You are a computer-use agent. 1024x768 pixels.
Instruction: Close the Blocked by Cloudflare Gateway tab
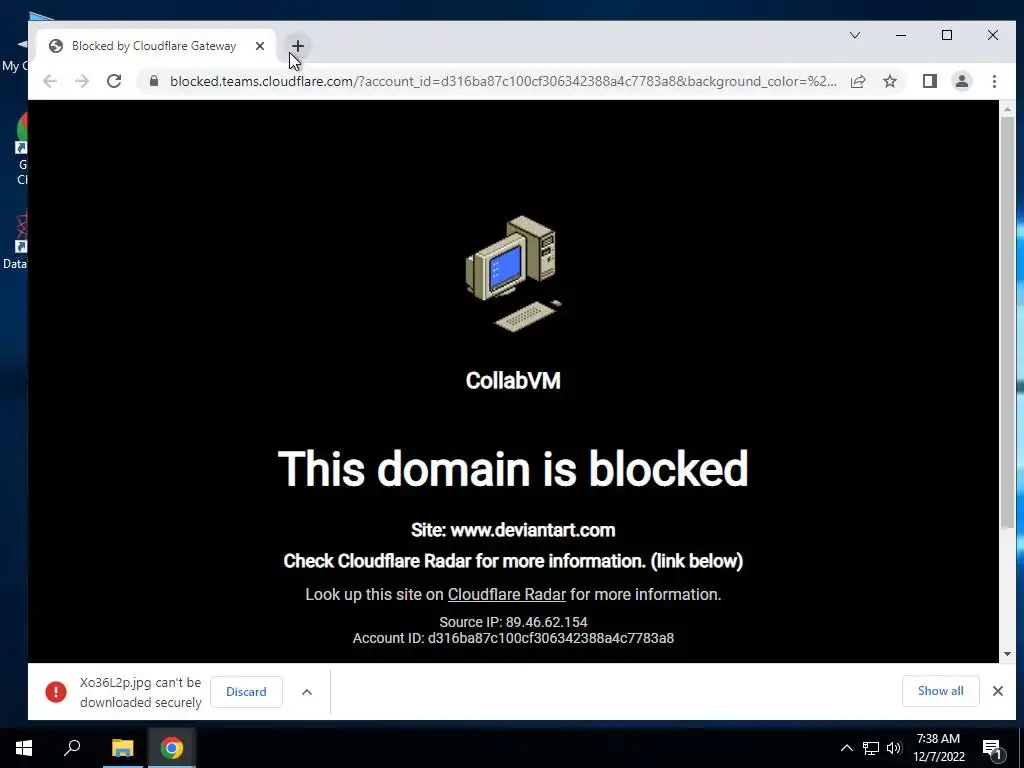260,46
